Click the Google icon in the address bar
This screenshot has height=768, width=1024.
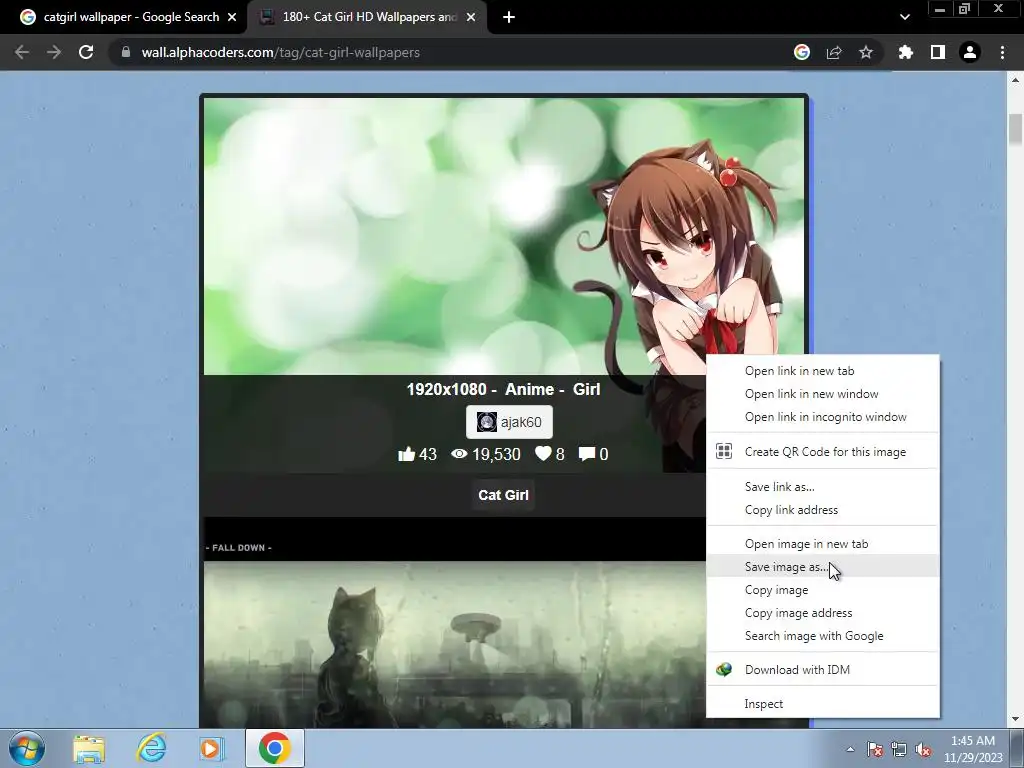(802, 52)
